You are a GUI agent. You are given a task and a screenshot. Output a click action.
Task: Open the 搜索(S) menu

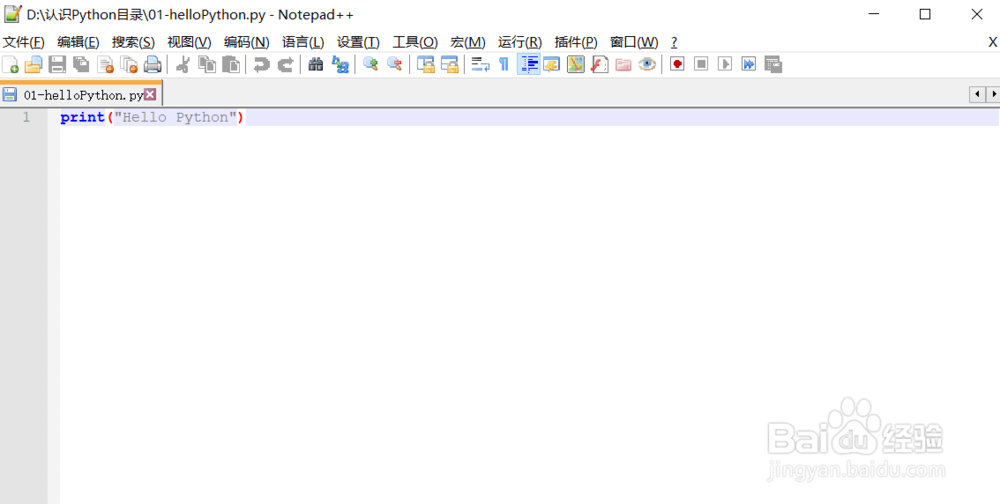pos(133,42)
